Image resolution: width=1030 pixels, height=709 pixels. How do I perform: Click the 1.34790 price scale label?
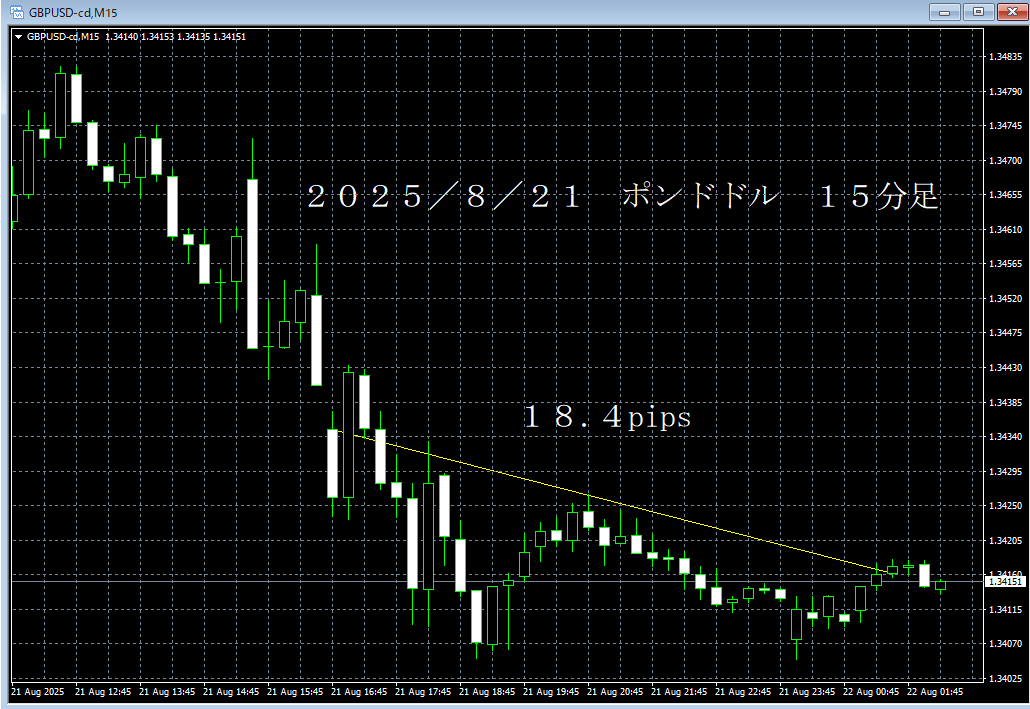pos(1006,91)
